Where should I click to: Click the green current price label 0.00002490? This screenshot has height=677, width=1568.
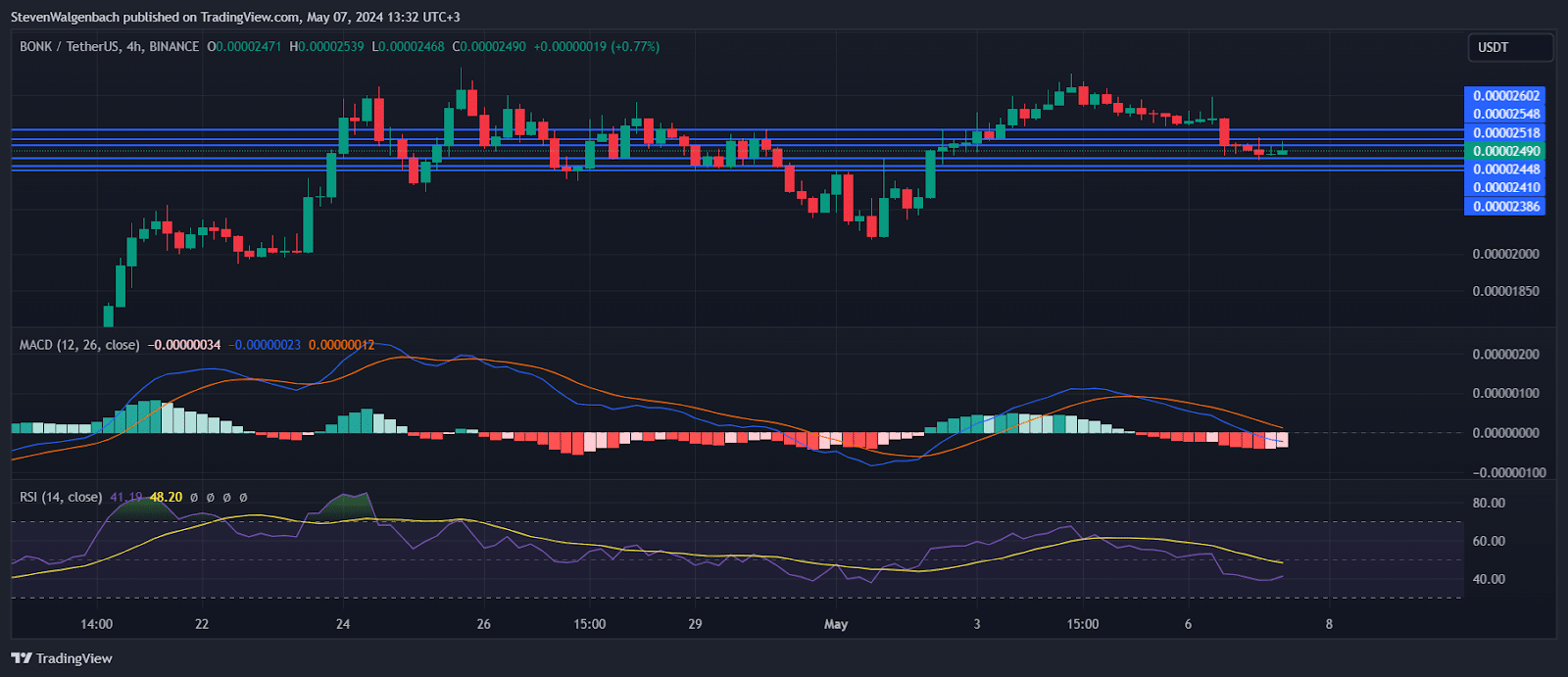1505,151
